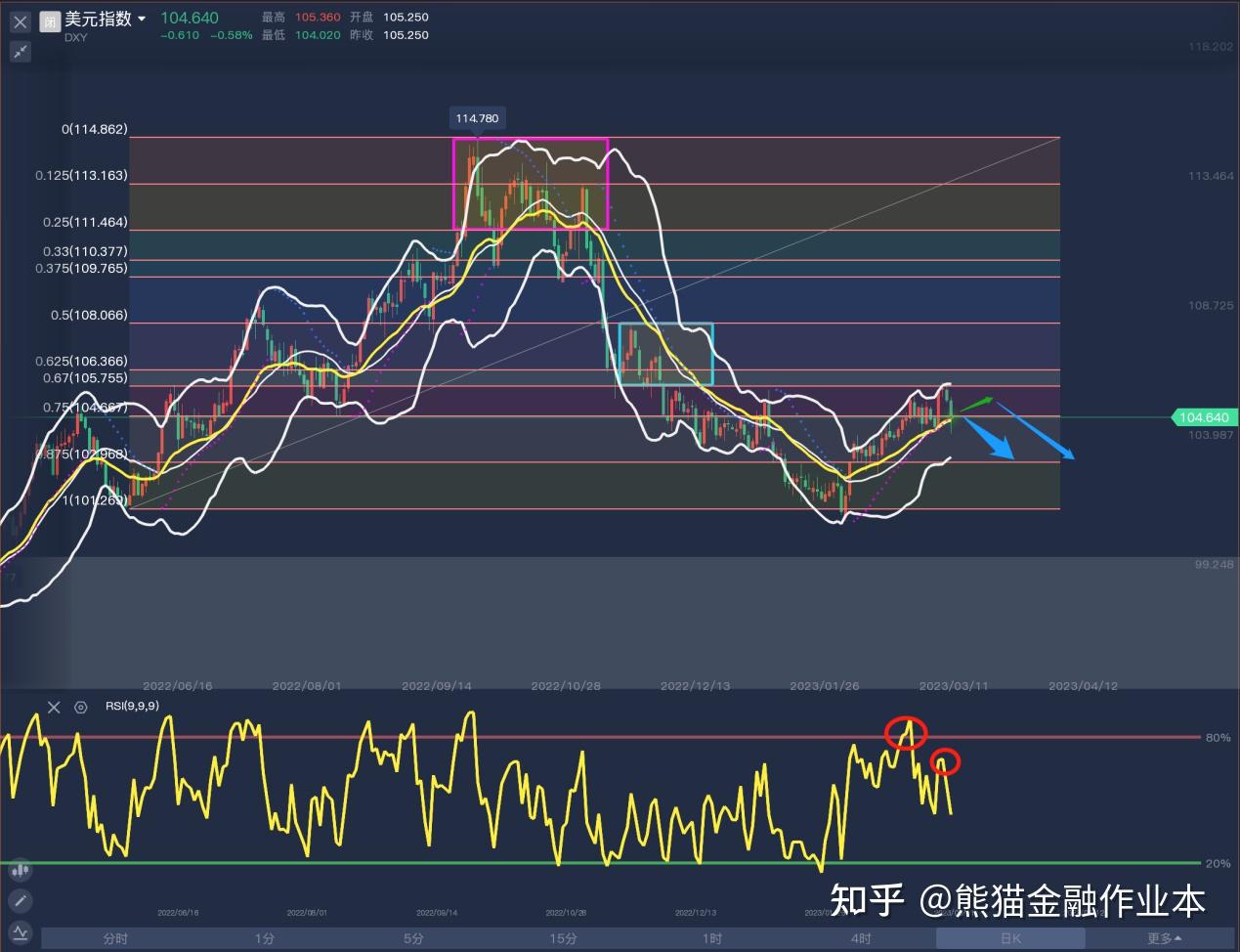Image resolution: width=1240 pixels, height=952 pixels.
Task: Close the RSI indicator panel
Action: pos(54,707)
